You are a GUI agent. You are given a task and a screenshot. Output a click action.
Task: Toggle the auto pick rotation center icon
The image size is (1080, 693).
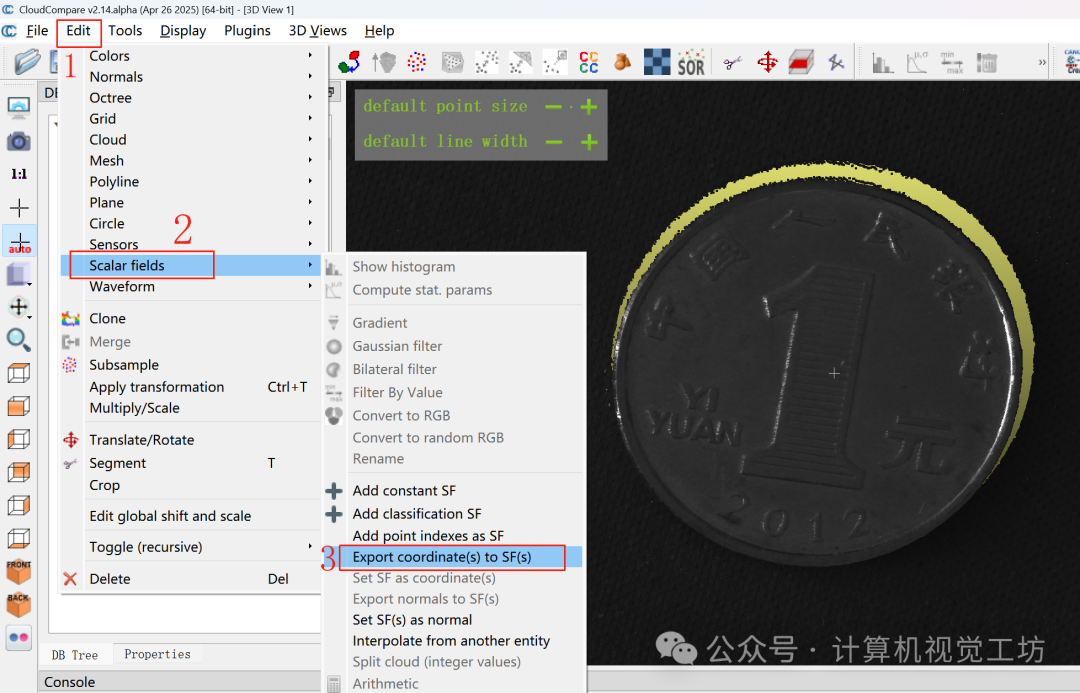coord(19,241)
